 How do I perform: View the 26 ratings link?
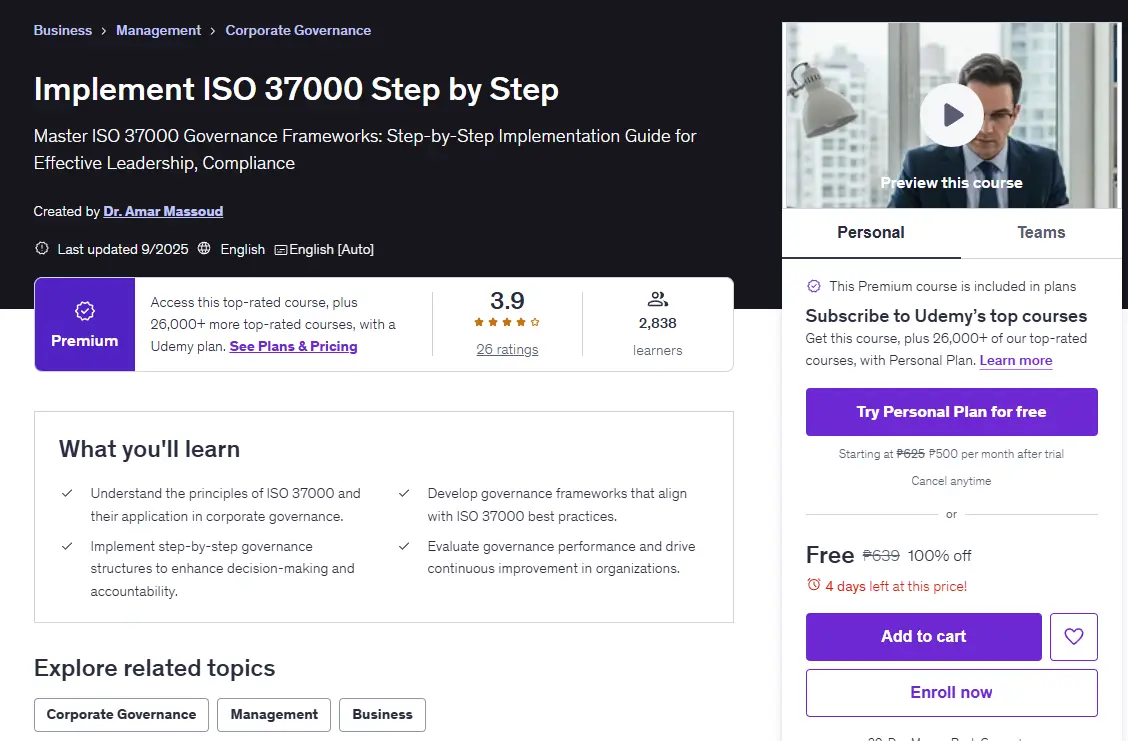(507, 350)
